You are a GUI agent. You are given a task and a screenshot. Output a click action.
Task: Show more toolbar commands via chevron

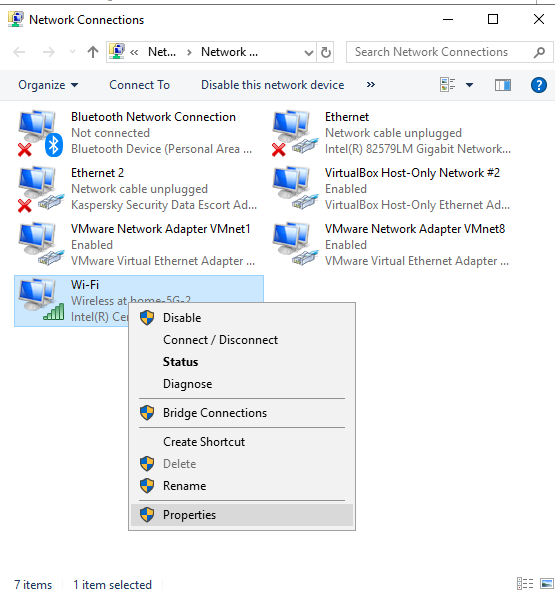(x=371, y=84)
